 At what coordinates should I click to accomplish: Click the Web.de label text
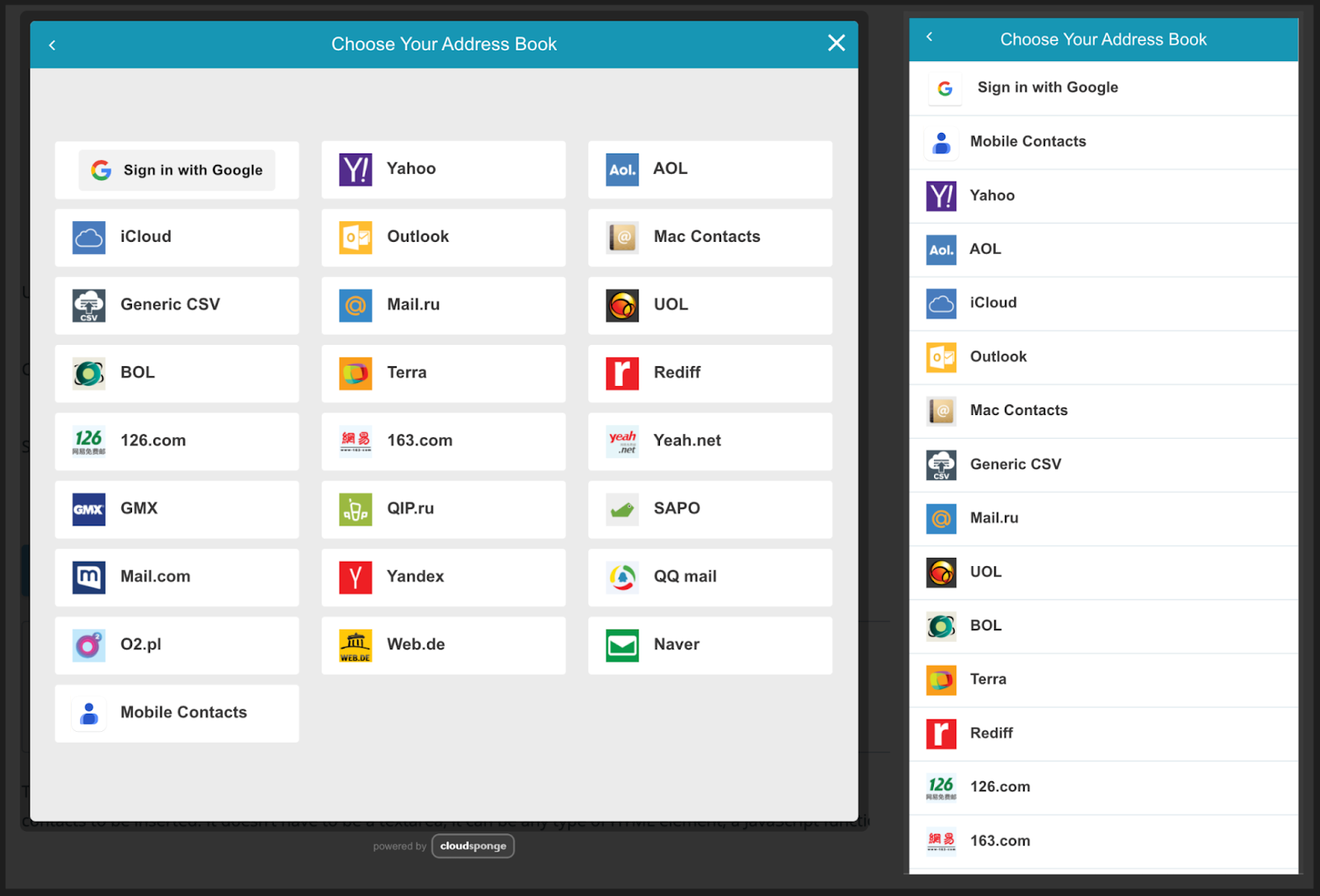pos(416,644)
